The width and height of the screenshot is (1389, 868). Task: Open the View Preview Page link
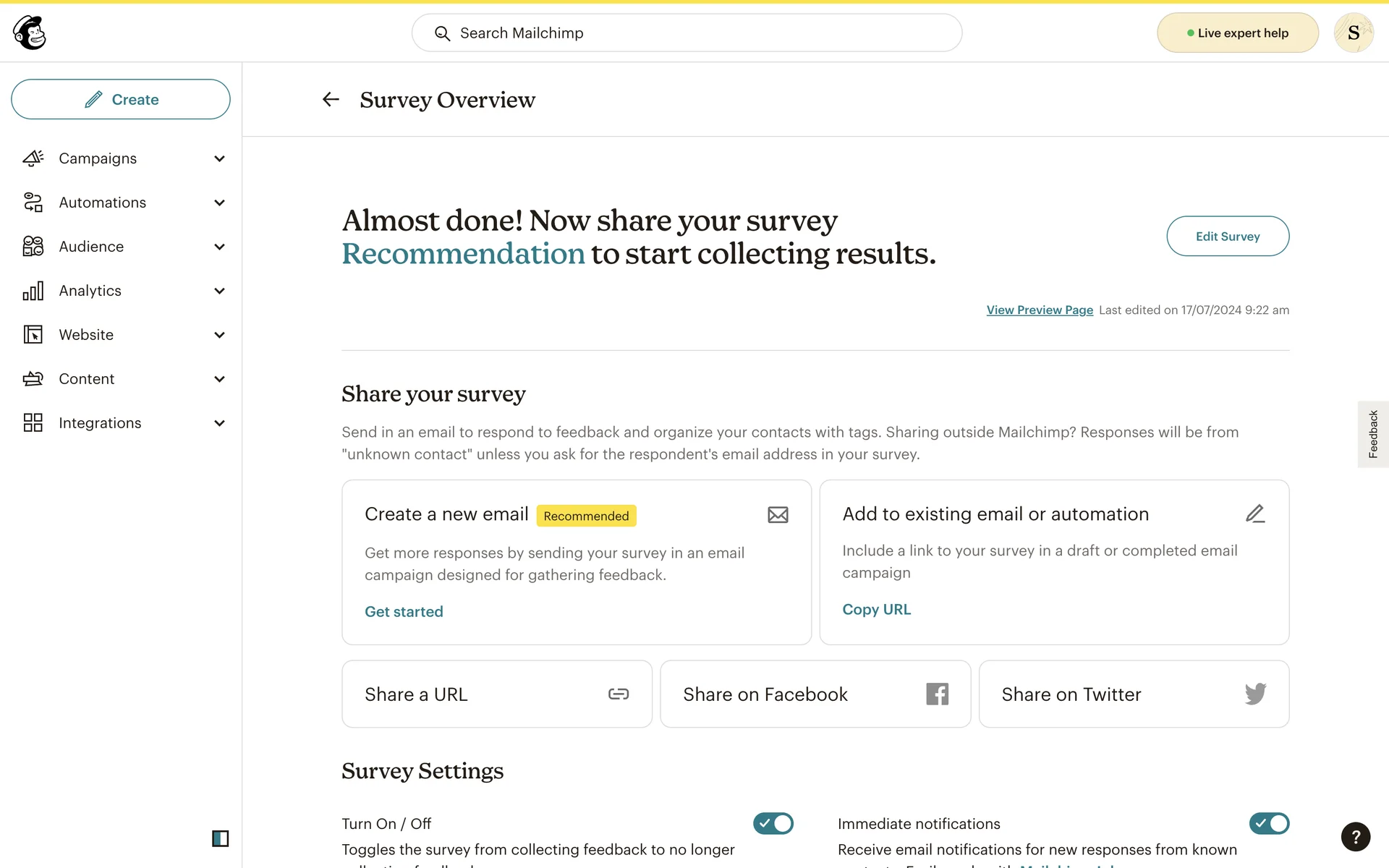(x=1040, y=310)
